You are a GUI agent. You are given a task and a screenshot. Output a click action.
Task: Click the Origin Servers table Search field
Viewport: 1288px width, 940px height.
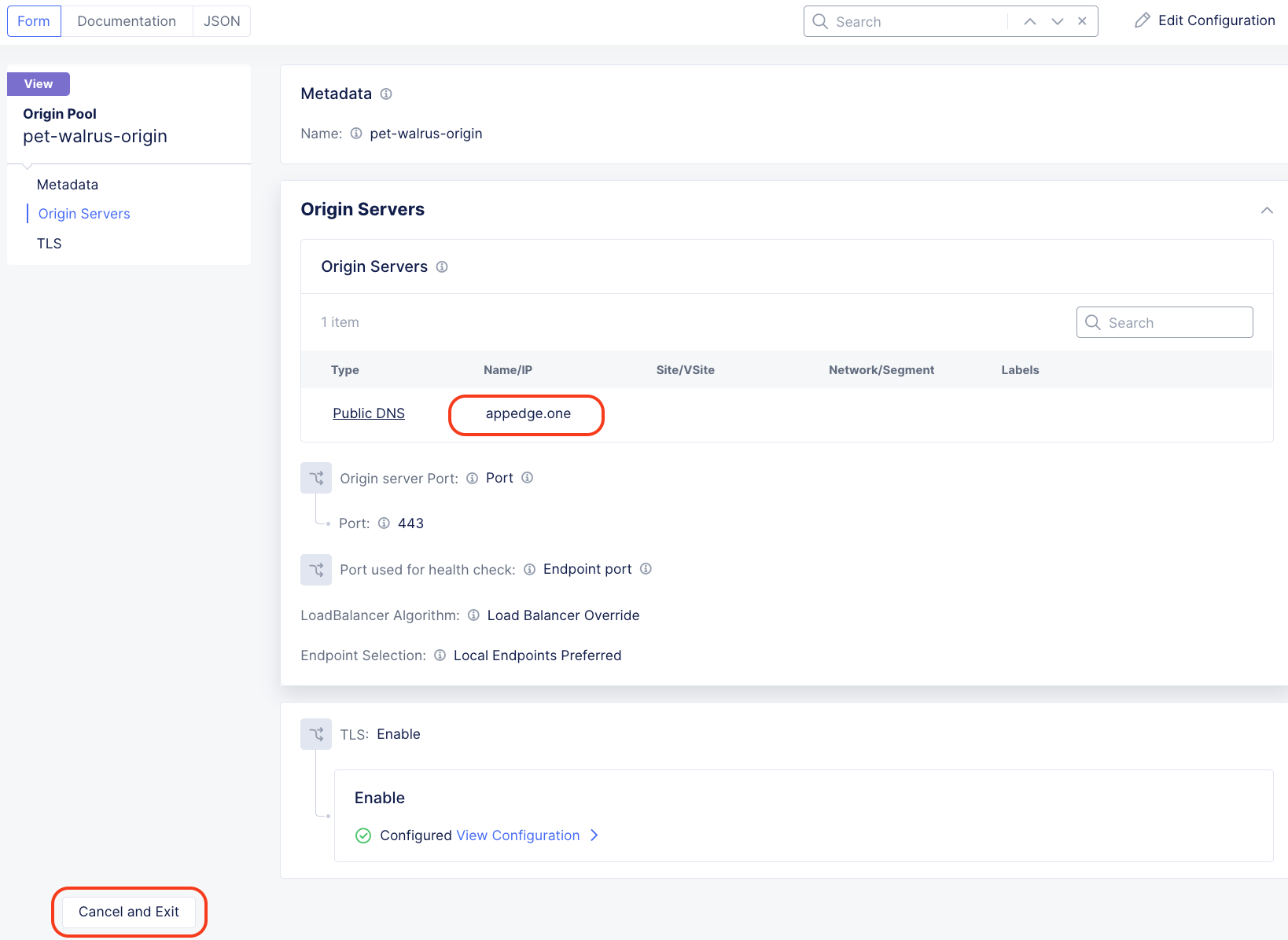pos(1165,322)
